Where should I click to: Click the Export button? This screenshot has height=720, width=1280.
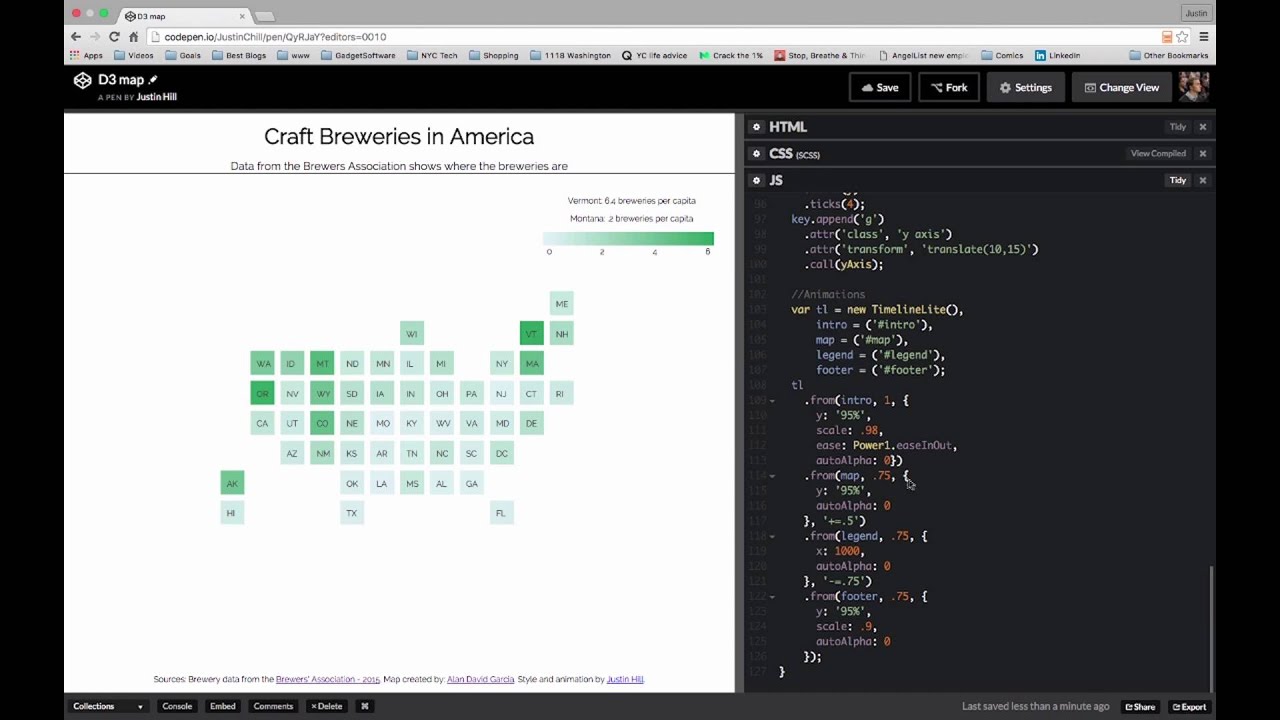click(x=1189, y=706)
